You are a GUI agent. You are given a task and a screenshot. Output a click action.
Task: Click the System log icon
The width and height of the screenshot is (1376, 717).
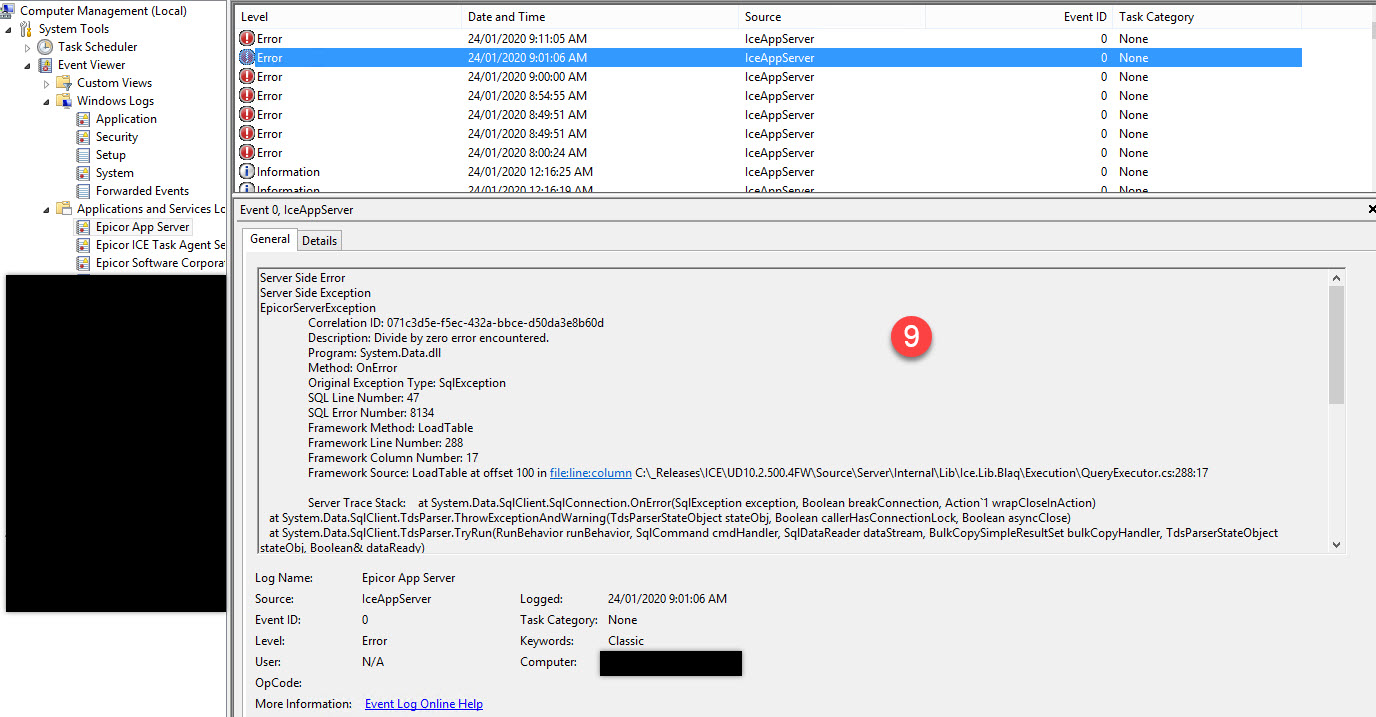pos(84,173)
